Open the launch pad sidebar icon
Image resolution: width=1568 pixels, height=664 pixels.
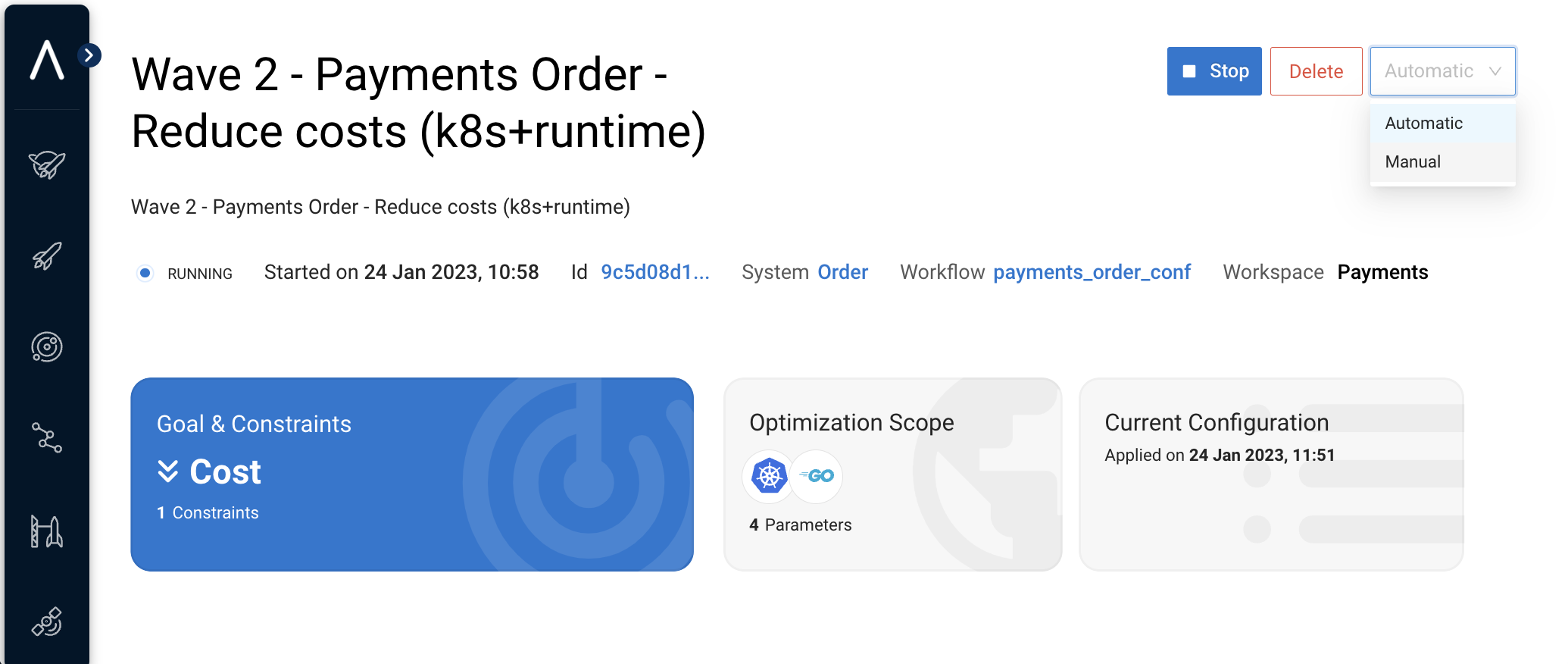(x=47, y=531)
